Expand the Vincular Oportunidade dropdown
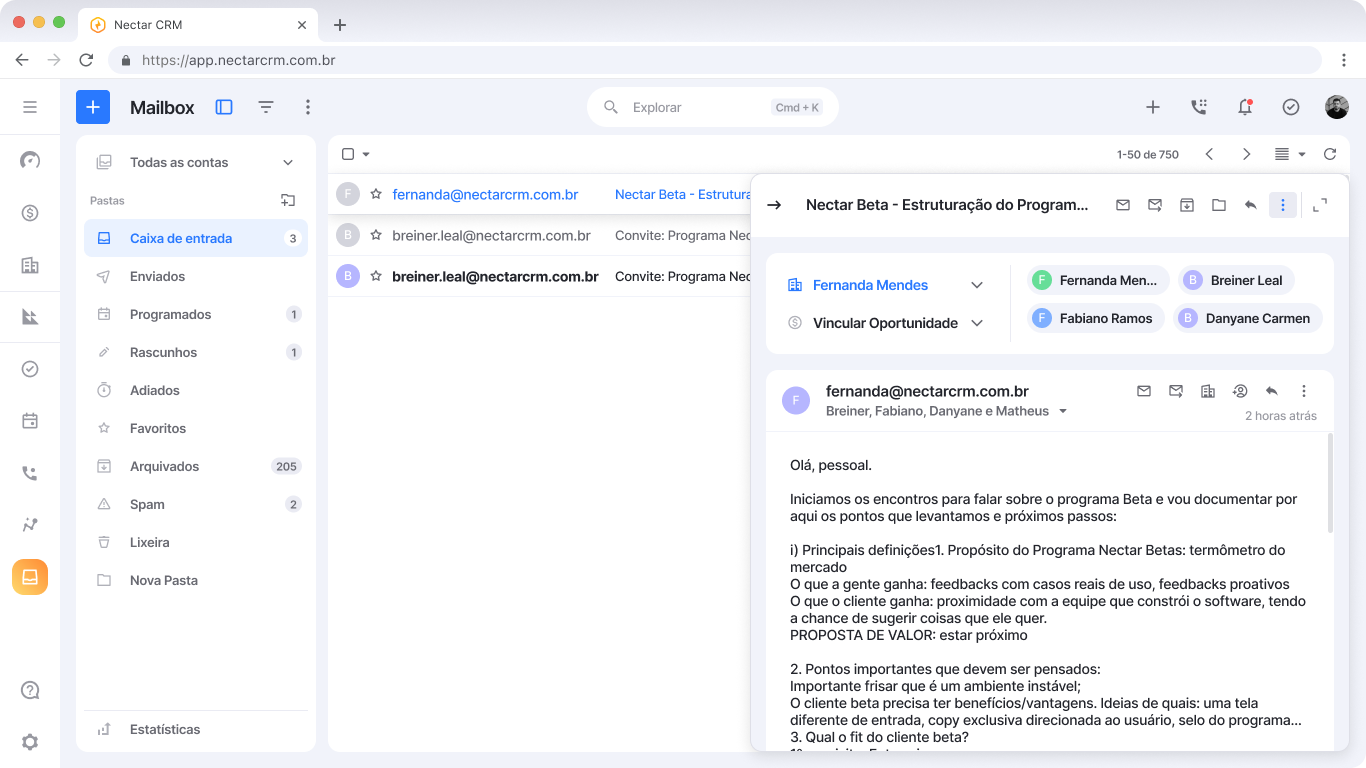 (977, 323)
